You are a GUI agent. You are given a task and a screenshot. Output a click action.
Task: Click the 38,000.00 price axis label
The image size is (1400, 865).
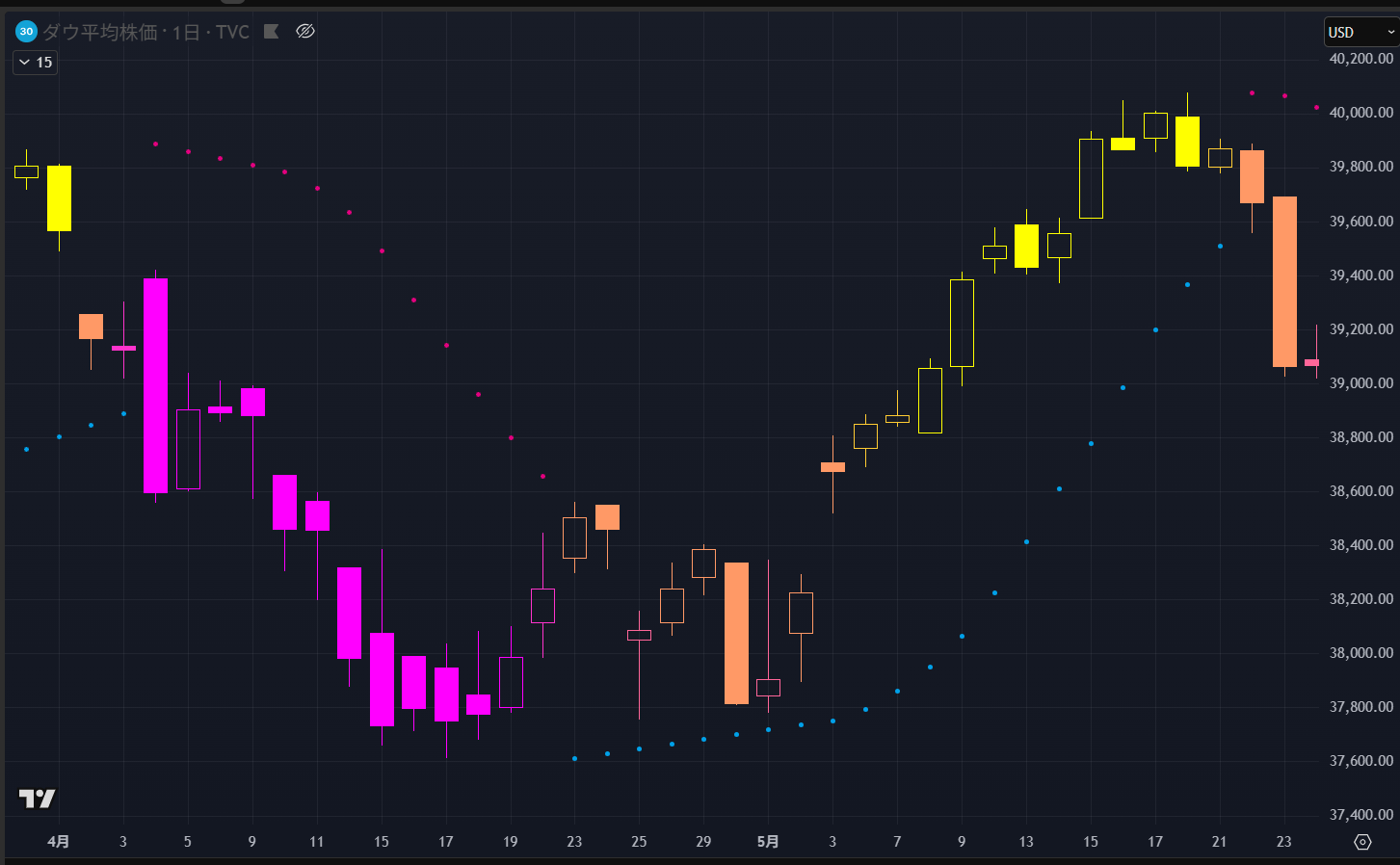[x=1361, y=653]
